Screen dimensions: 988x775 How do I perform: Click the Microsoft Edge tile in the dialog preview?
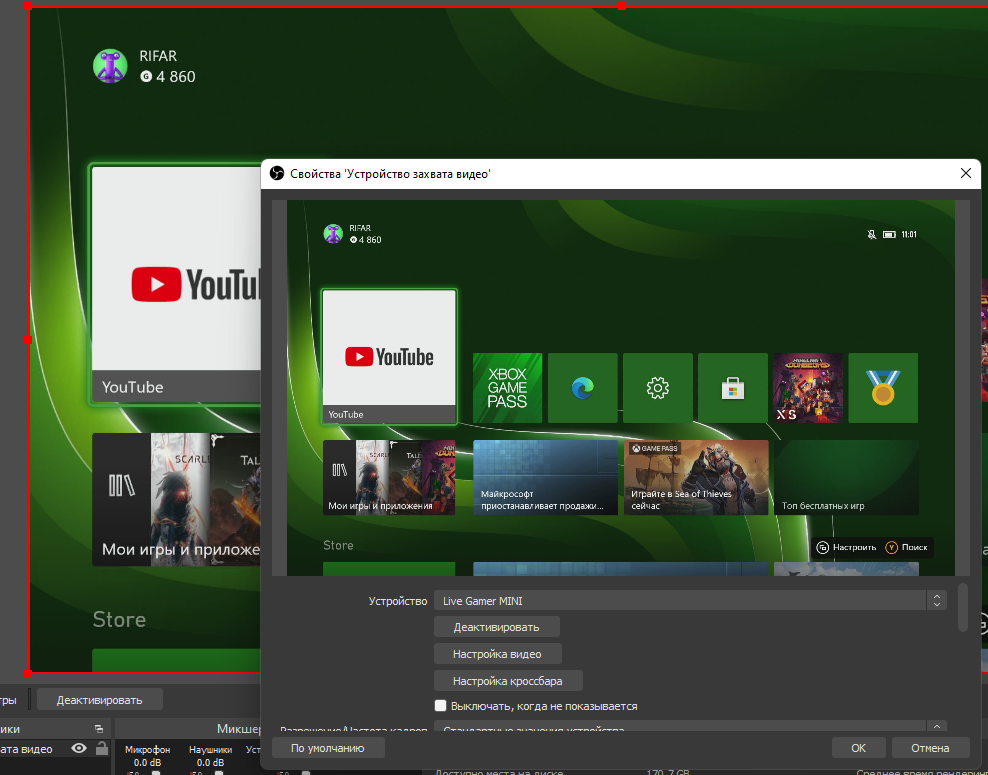582,388
